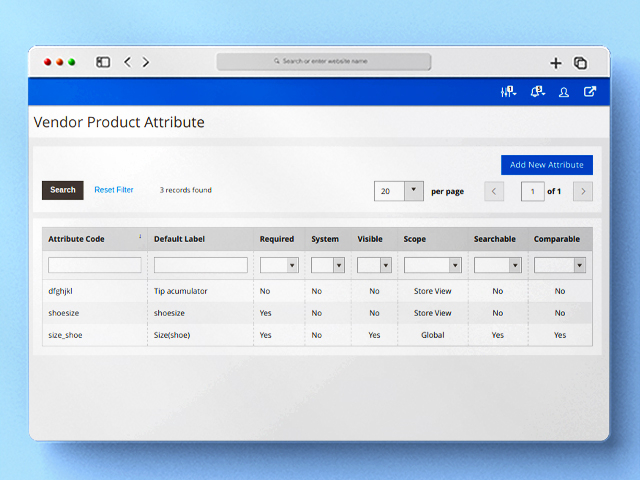Toggle the browser sidebar icon
The width and height of the screenshot is (640, 480).
(x=103, y=62)
